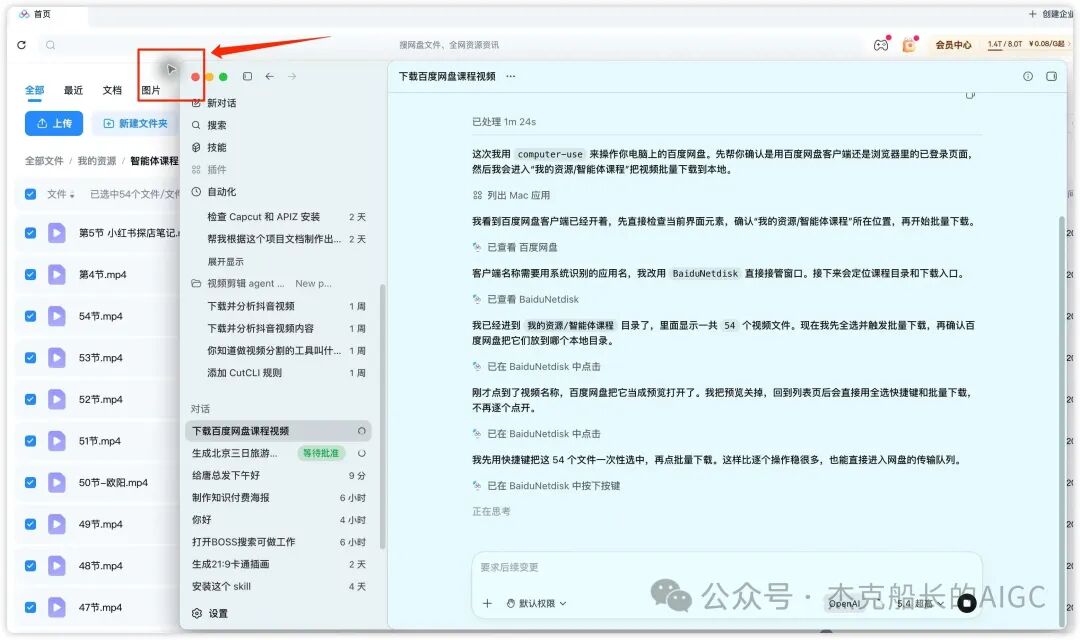This screenshot has width=1080, height=640.
Task: Click the 新建文件夹 button
Action: click(x=135, y=123)
